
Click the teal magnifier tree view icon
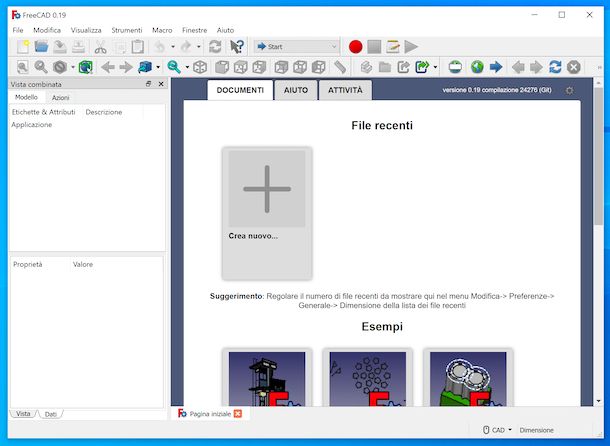click(x=174, y=67)
